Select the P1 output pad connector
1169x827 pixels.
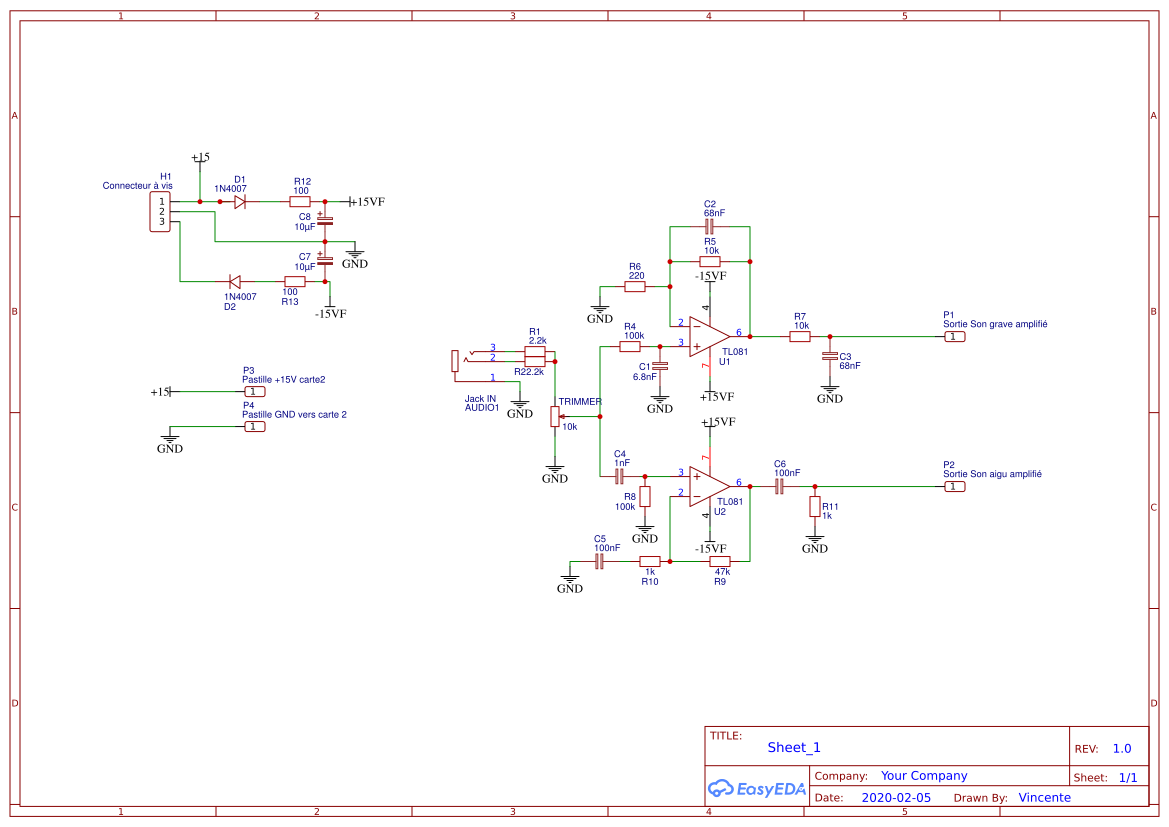[955, 337]
